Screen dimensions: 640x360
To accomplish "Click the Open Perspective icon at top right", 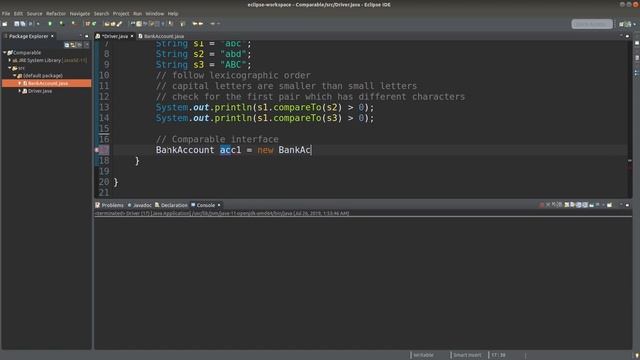I will click(621, 24).
